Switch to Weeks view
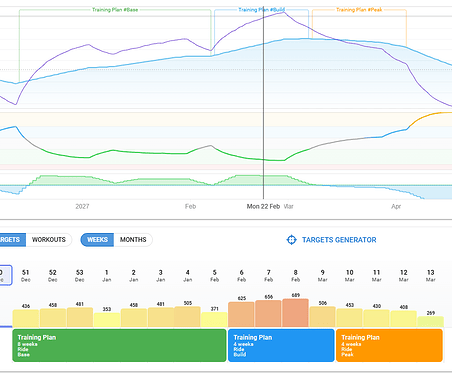 [97, 240]
